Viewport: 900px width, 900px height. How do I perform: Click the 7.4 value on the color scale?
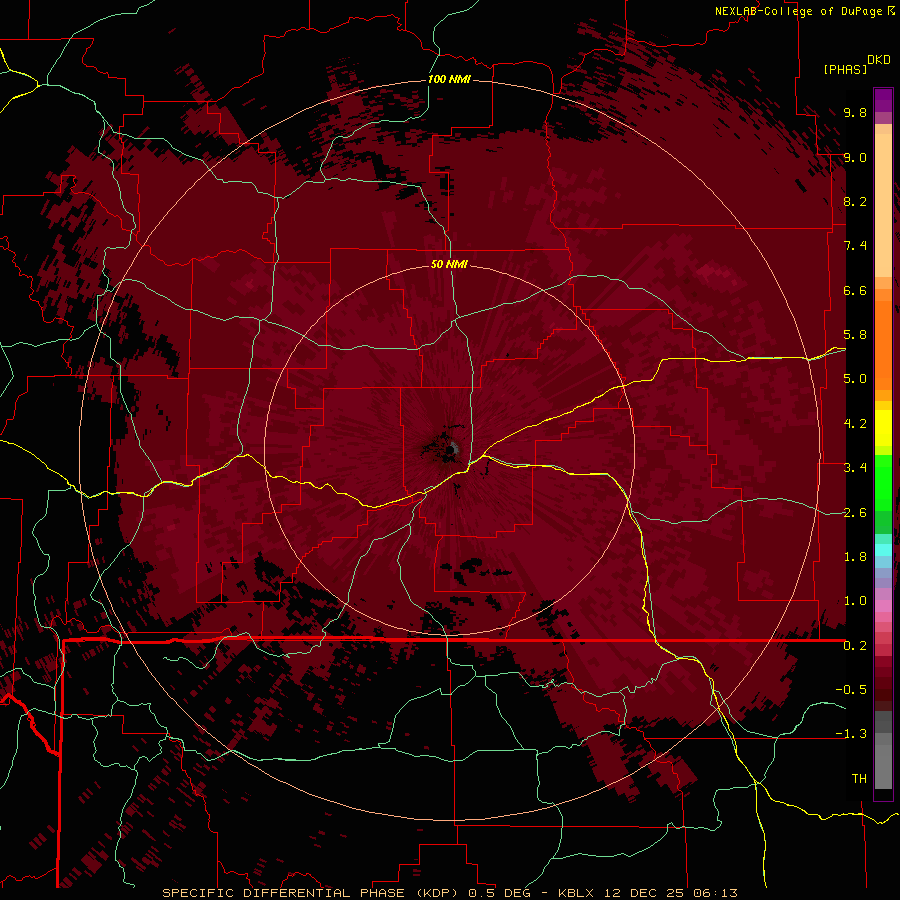(x=855, y=246)
